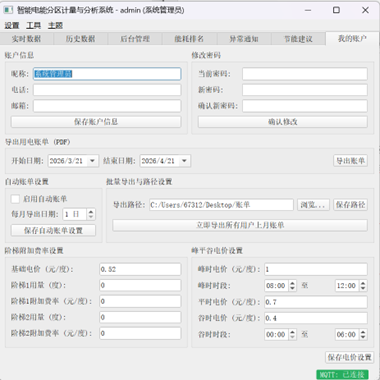Click the 新密码 field
The height and width of the screenshot is (380, 380).
click(305, 90)
